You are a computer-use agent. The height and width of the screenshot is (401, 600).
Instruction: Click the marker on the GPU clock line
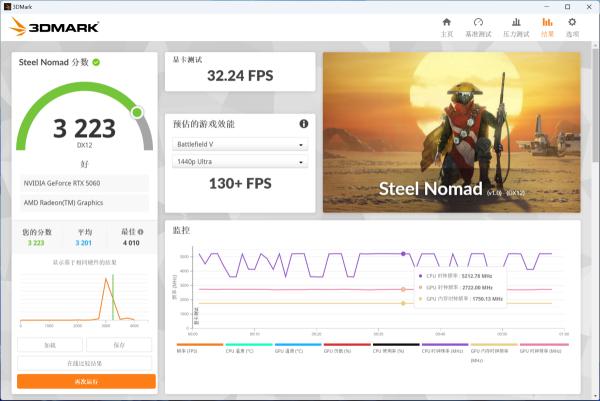[x=403, y=289]
